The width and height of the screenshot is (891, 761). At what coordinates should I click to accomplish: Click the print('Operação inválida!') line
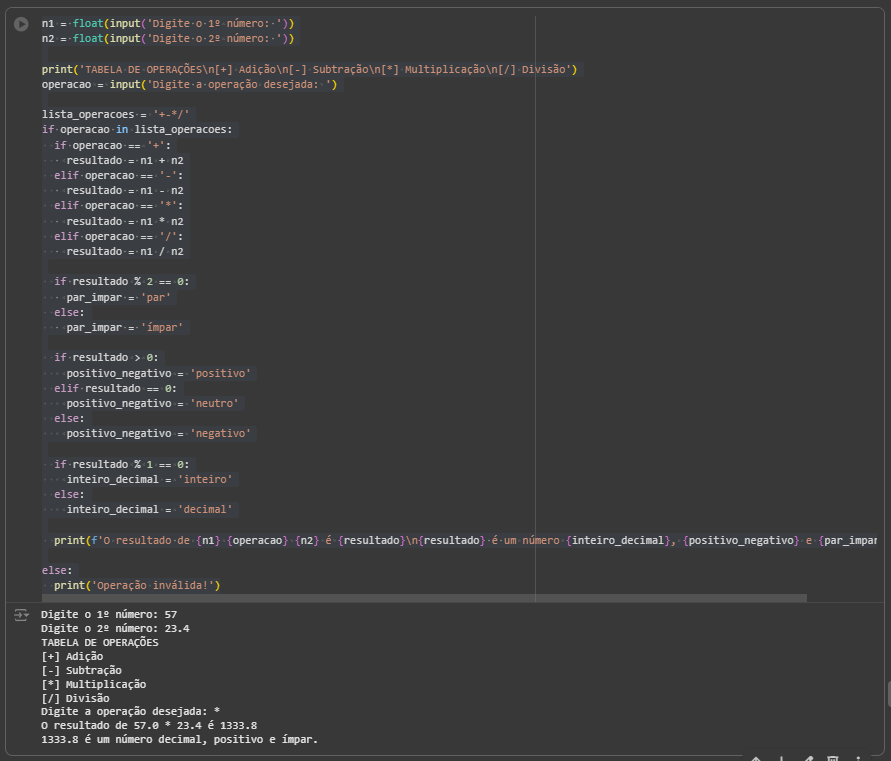click(x=137, y=585)
